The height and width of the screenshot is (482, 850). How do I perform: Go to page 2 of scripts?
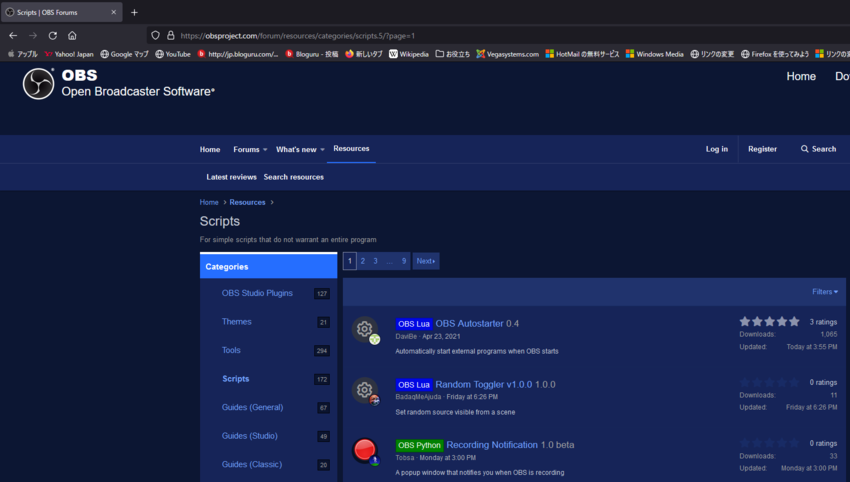[363, 261]
